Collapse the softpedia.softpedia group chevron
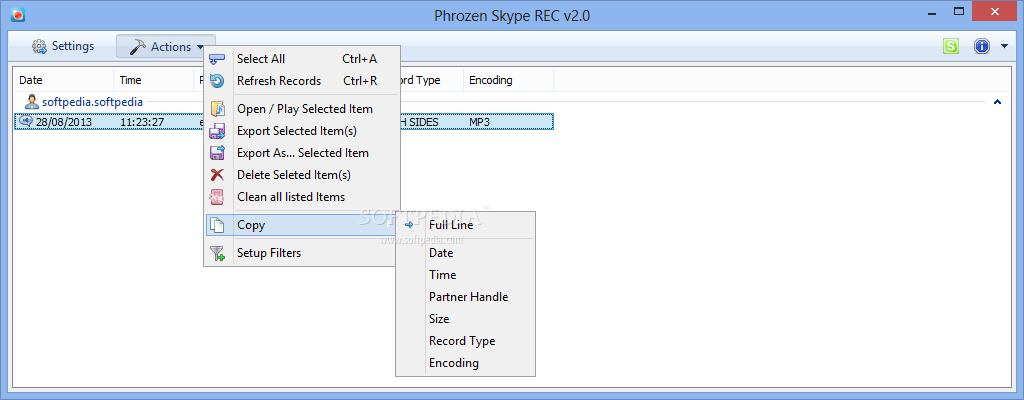Screen dimensions: 1024x400 997,102
